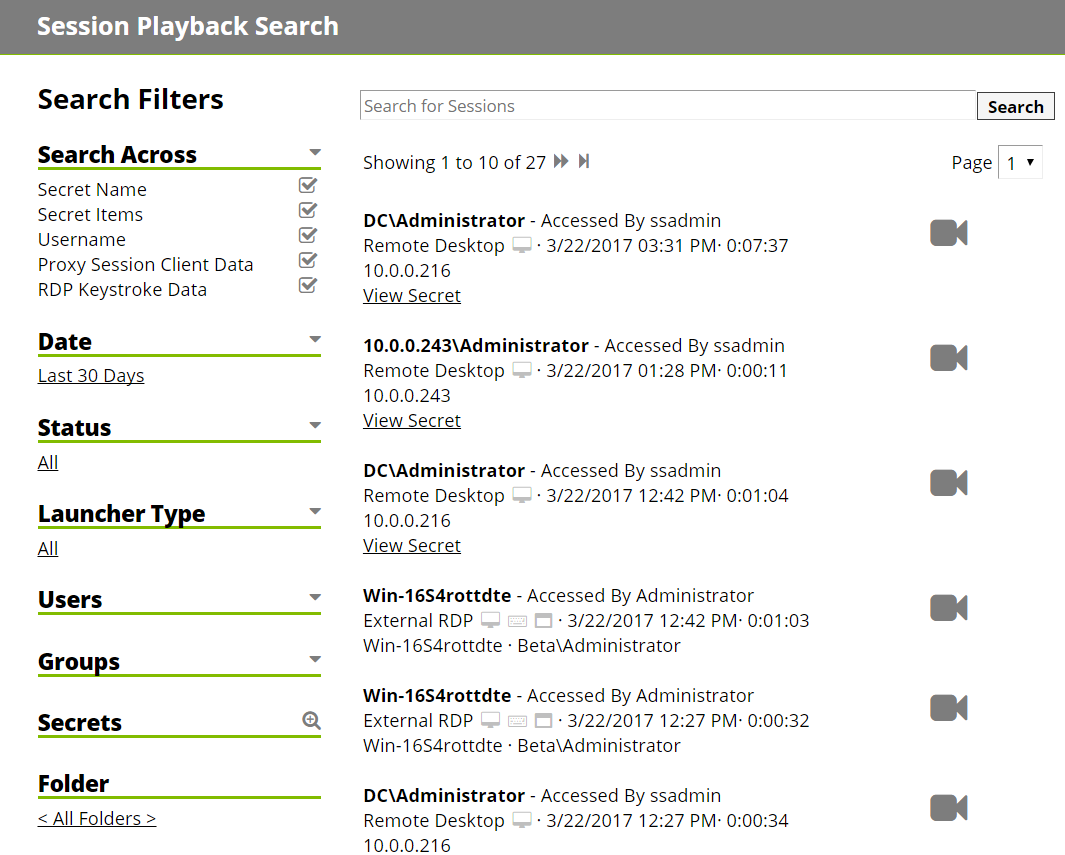
Task: Select the Last 30 Days date filter
Action: [91, 376]
